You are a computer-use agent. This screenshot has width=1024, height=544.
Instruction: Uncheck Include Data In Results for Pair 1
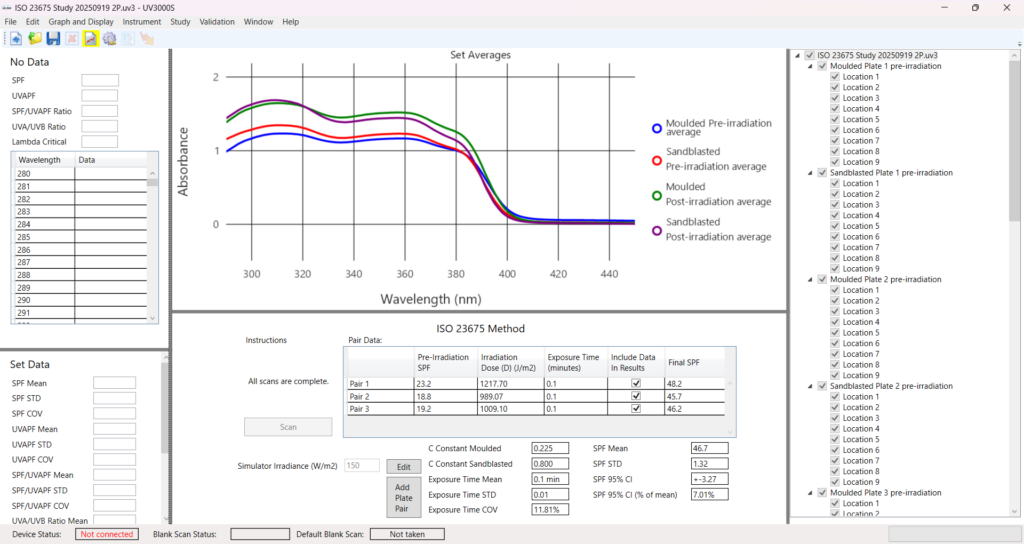(x=635, y=383)
